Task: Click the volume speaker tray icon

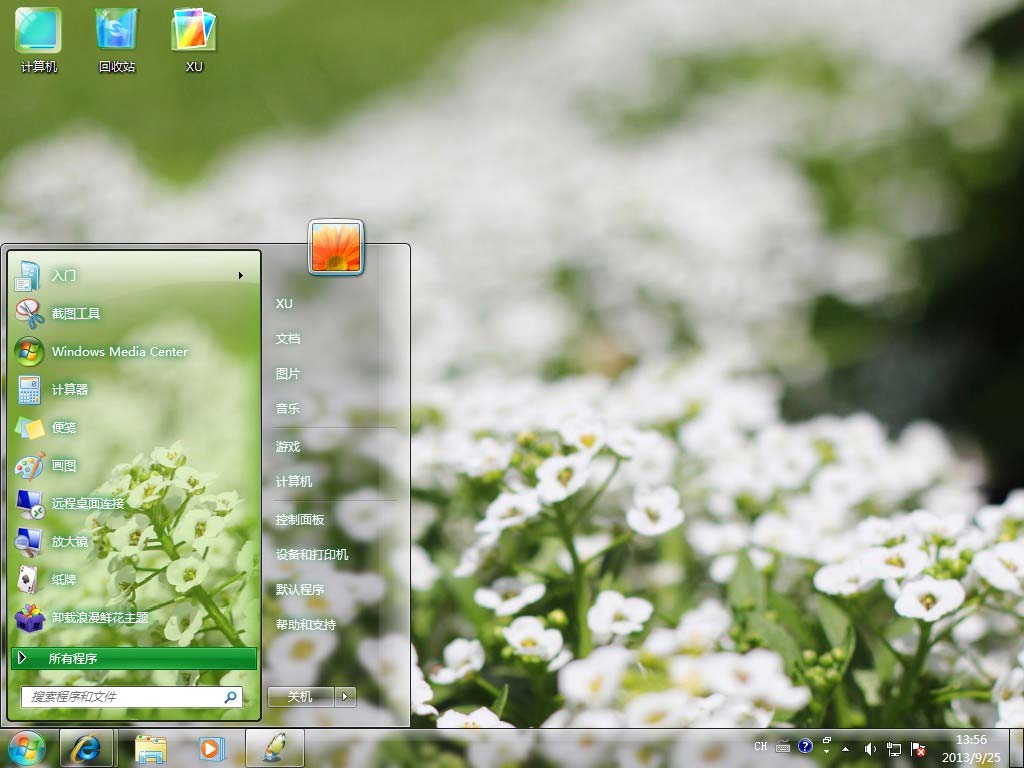Action: tap(870, 748)
